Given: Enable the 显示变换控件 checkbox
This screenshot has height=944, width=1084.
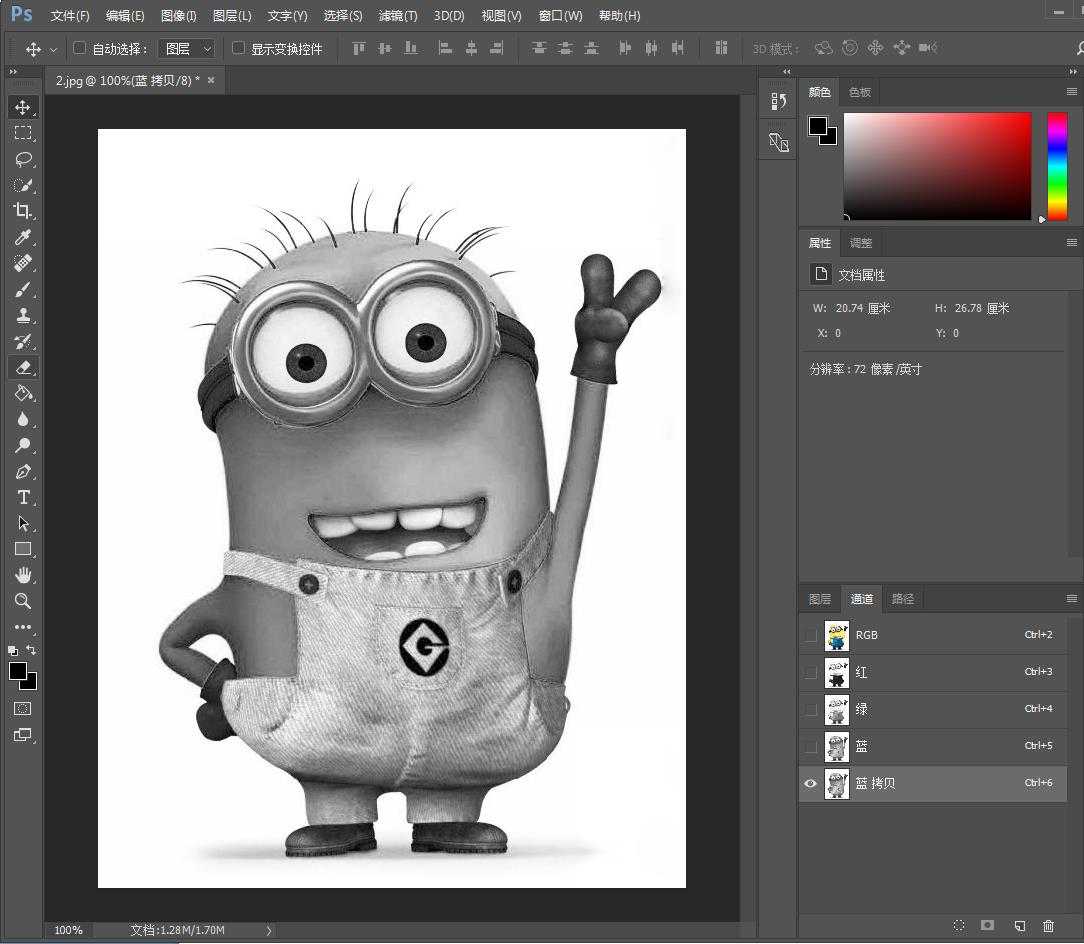Looking at the screenshot, I should pyautogui.click(x=238, y=48).
